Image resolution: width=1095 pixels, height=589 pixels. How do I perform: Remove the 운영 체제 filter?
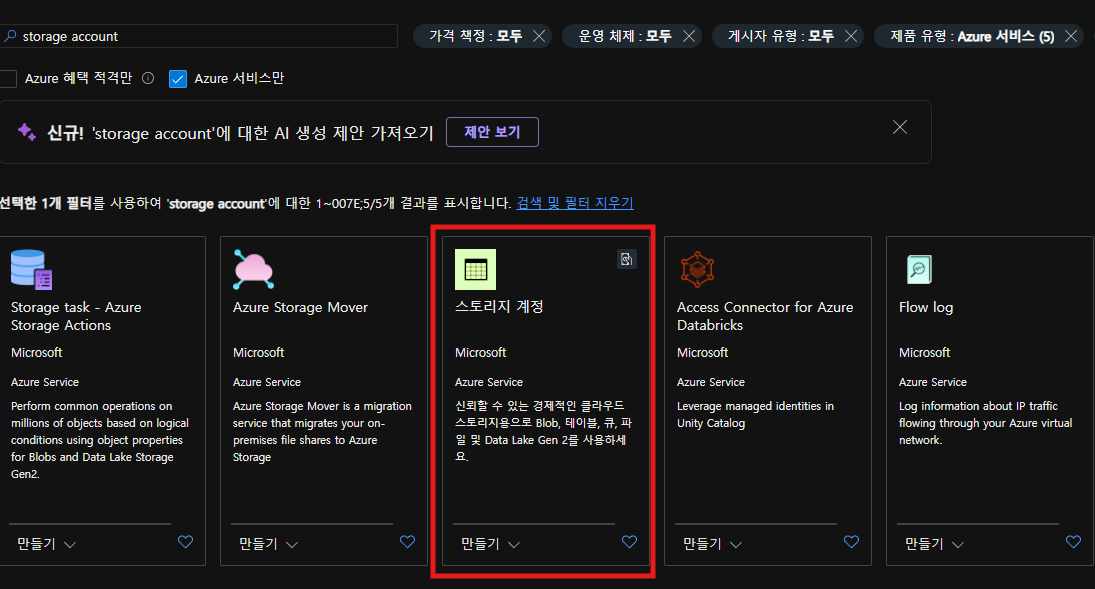(689, 36)
